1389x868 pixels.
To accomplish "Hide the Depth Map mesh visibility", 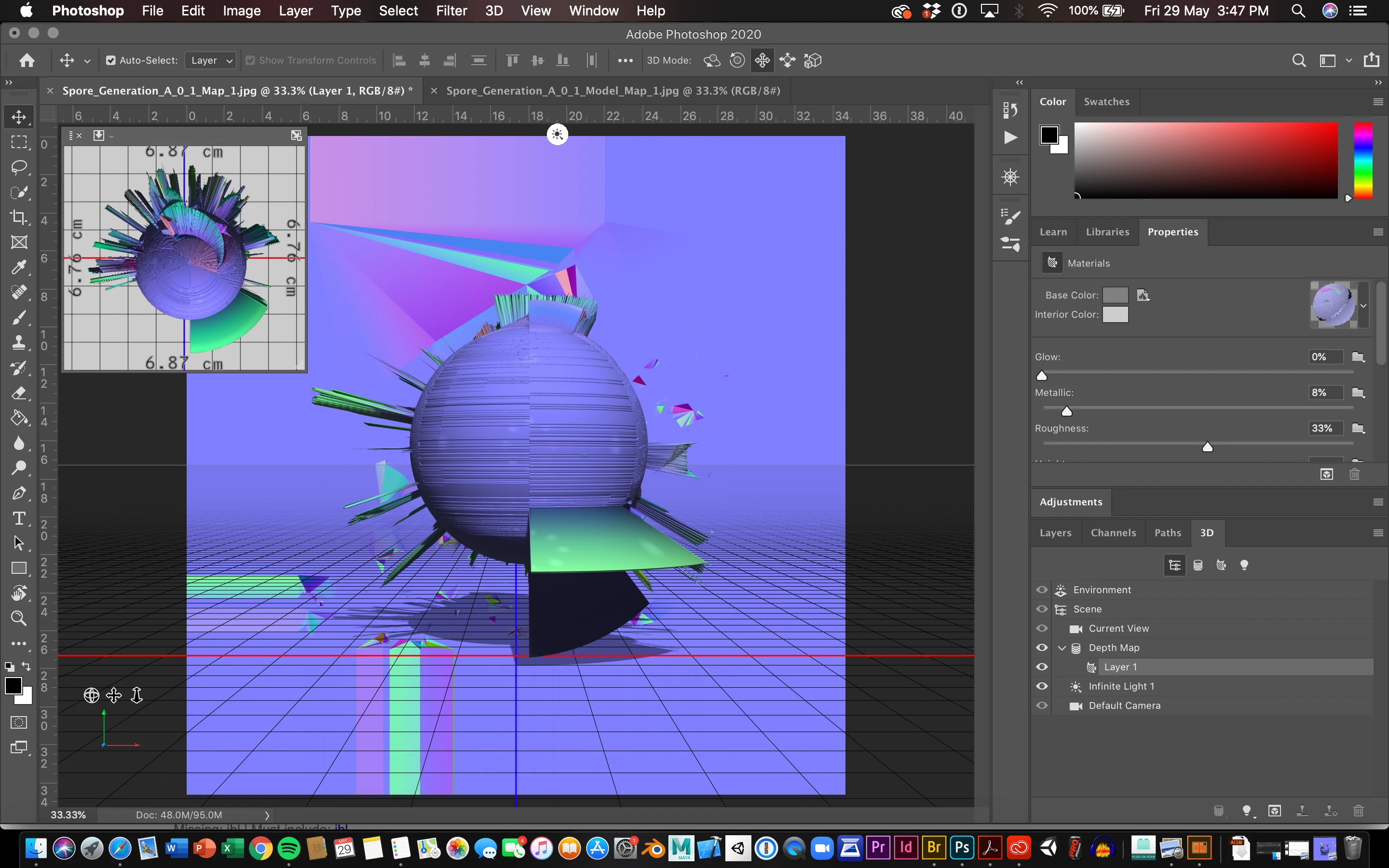I will point(1042,648).
